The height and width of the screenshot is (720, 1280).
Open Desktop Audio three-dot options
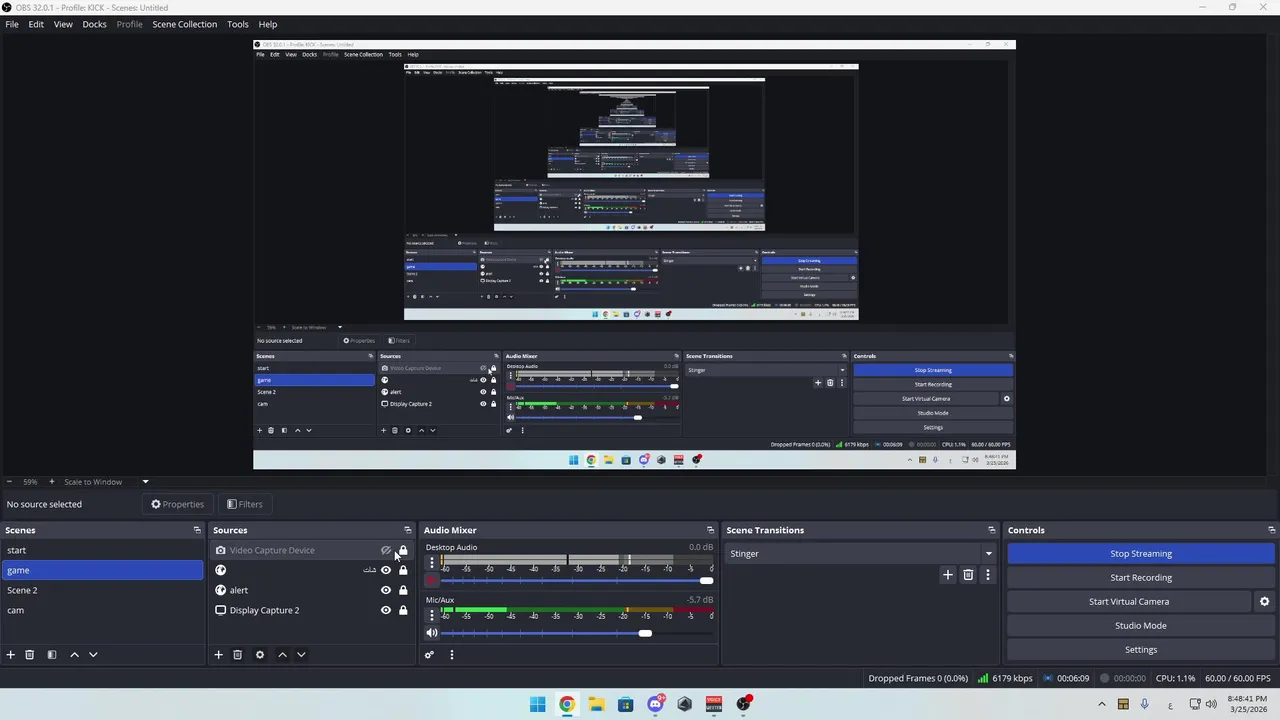click(432, 563)
